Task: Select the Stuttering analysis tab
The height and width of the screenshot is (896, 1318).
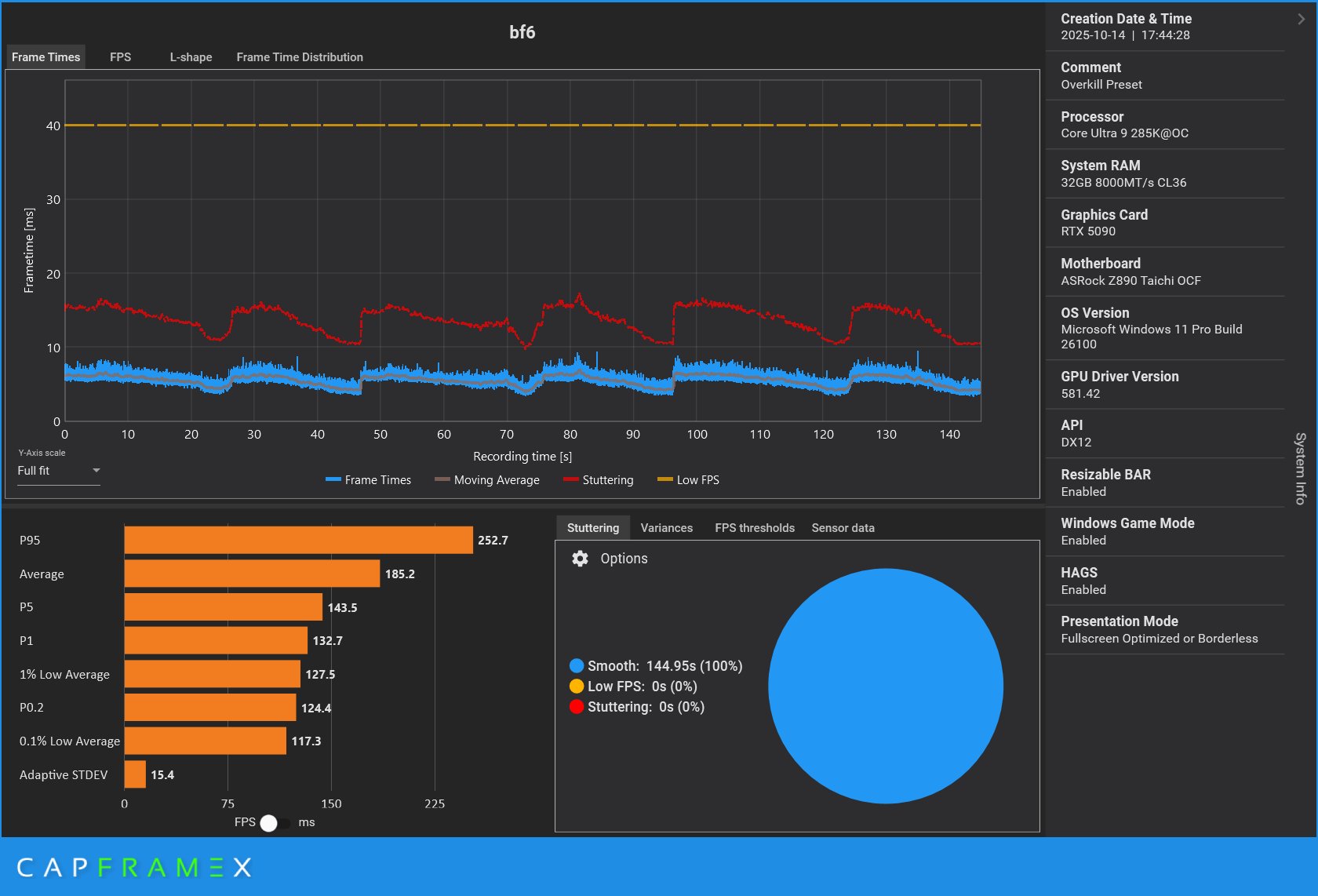Action: (x=593, y=528)
